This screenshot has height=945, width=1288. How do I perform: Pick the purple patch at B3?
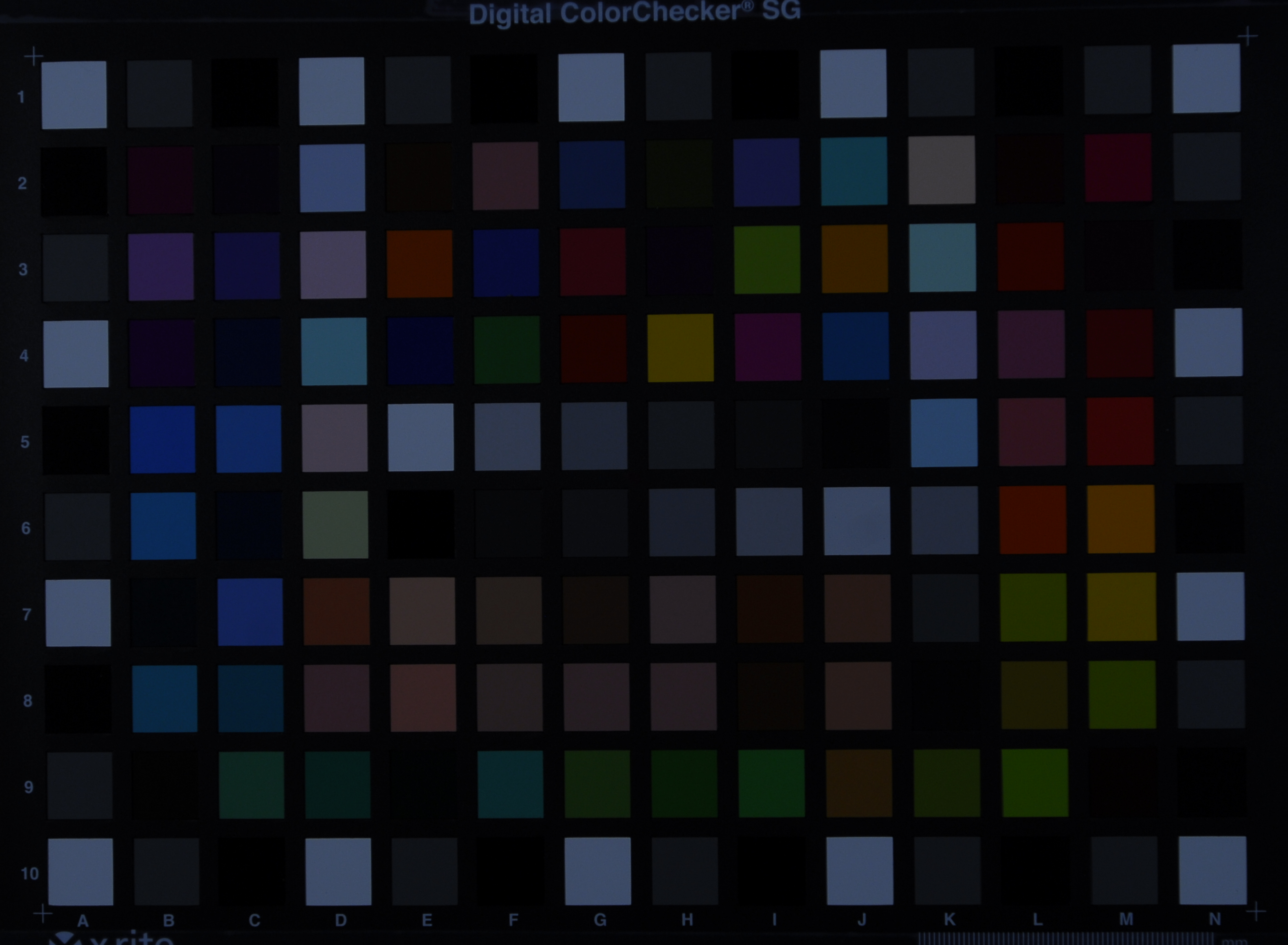click(161, 267)
